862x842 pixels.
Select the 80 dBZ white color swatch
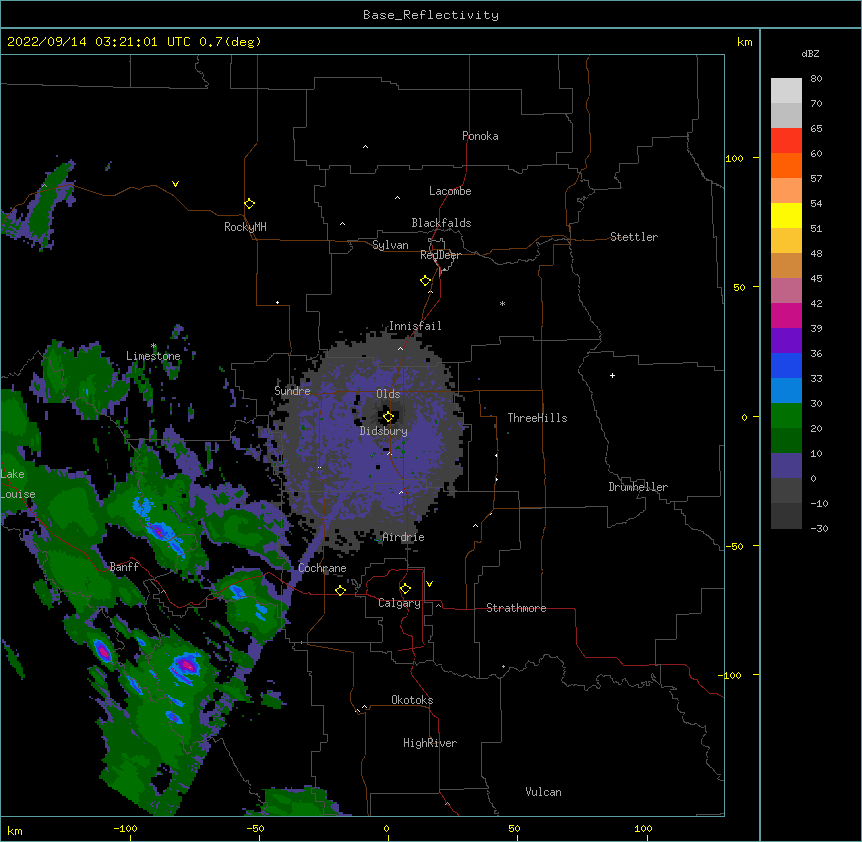tap(786, 91)
